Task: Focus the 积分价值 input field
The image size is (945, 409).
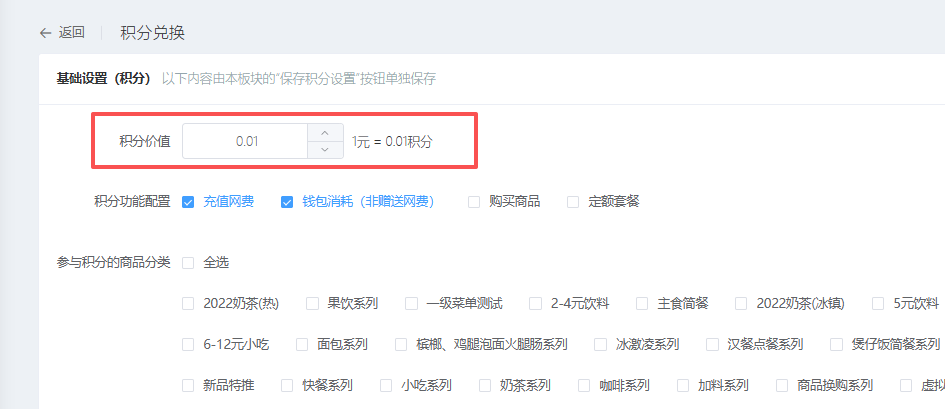Action: pyautogui.click(x=246, y=142)
